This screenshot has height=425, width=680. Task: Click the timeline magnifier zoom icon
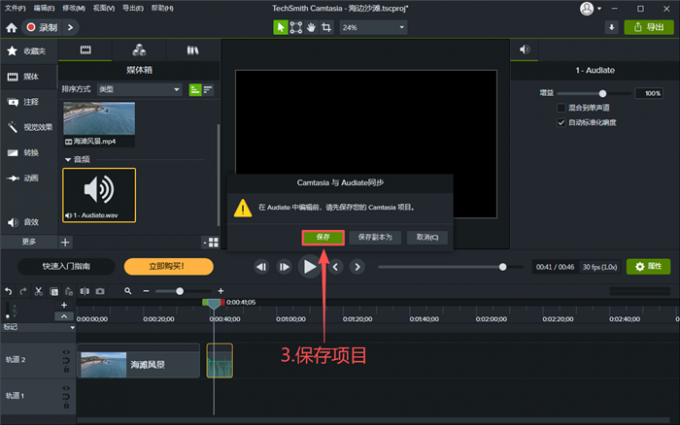[x=128, y=291]
